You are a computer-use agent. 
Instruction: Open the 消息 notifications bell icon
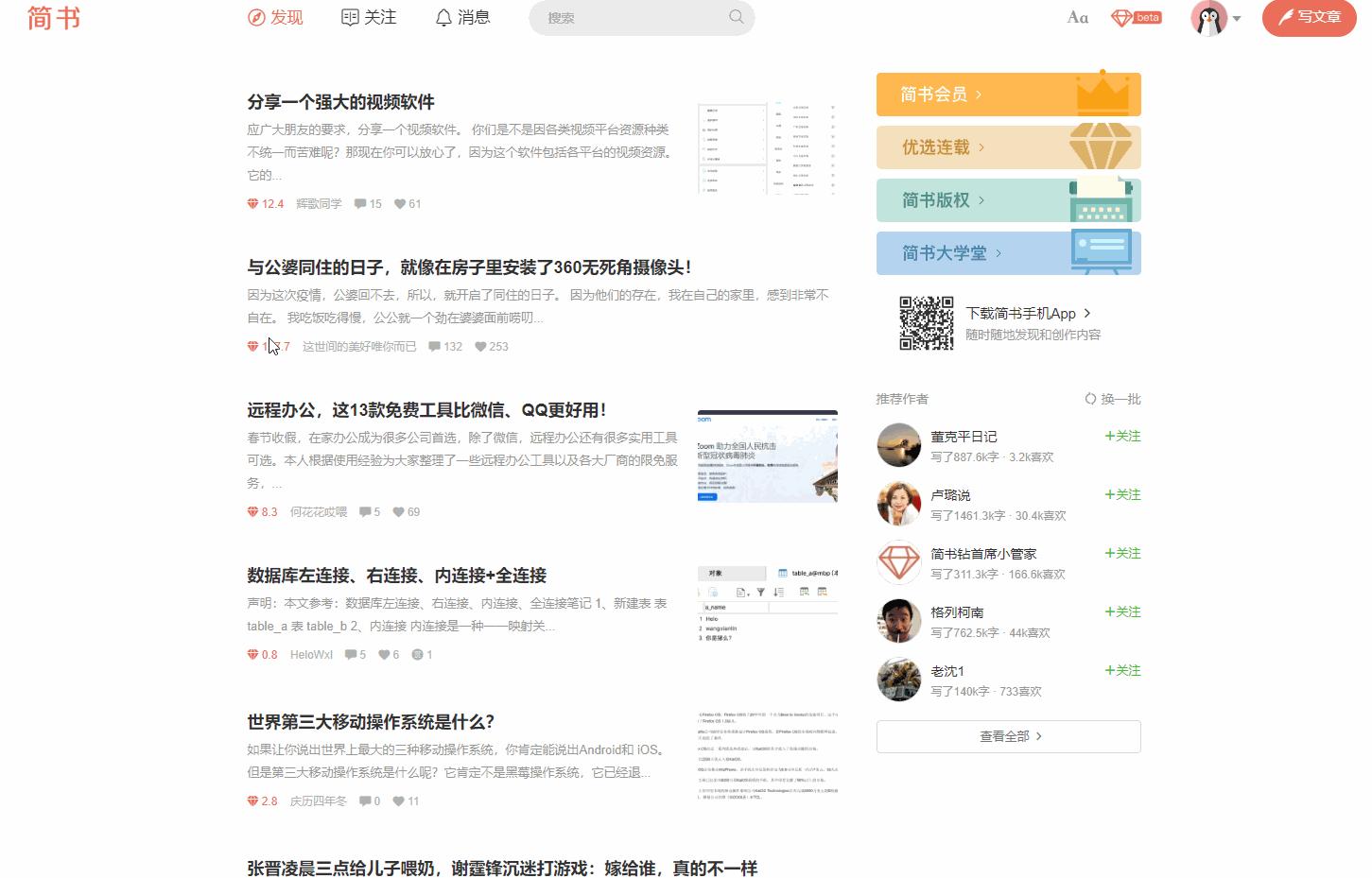tap(441, 16)
